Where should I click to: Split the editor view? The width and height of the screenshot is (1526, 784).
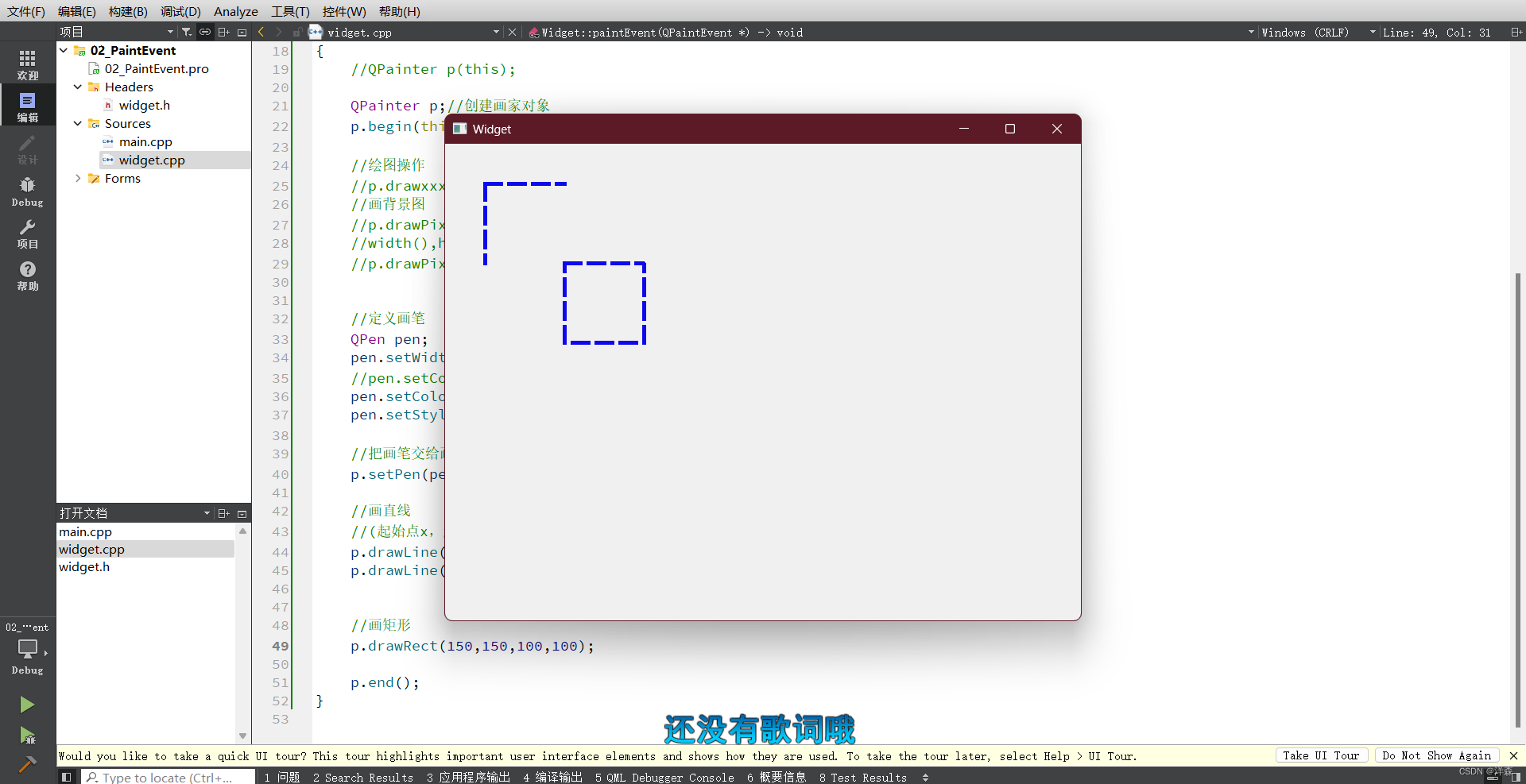[x=1516, y=32]
